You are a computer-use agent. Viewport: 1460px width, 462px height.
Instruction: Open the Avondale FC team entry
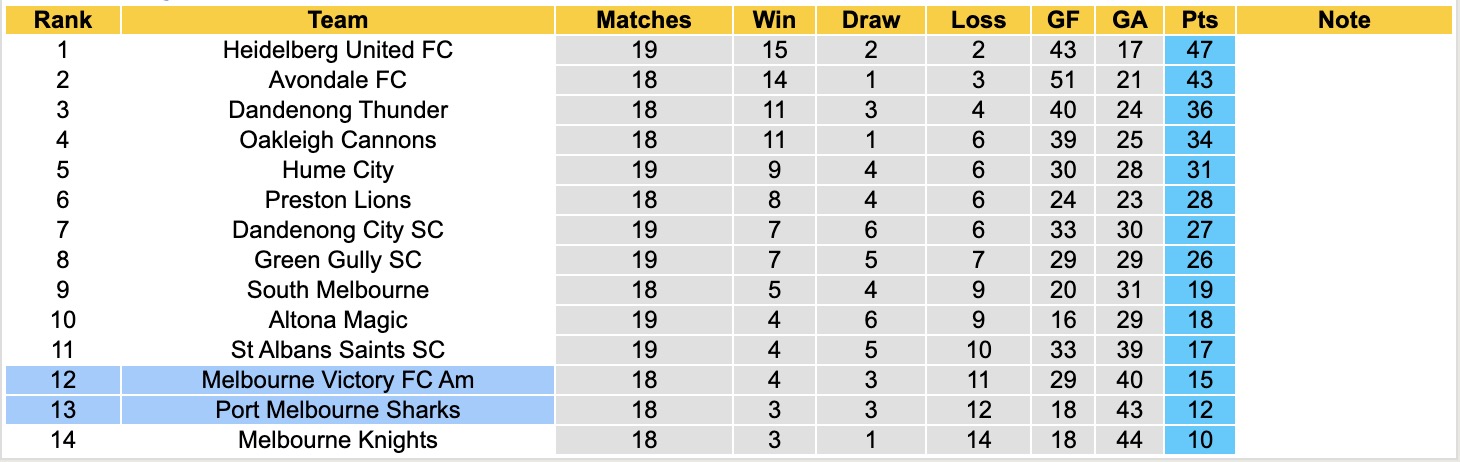pos(337,80)
